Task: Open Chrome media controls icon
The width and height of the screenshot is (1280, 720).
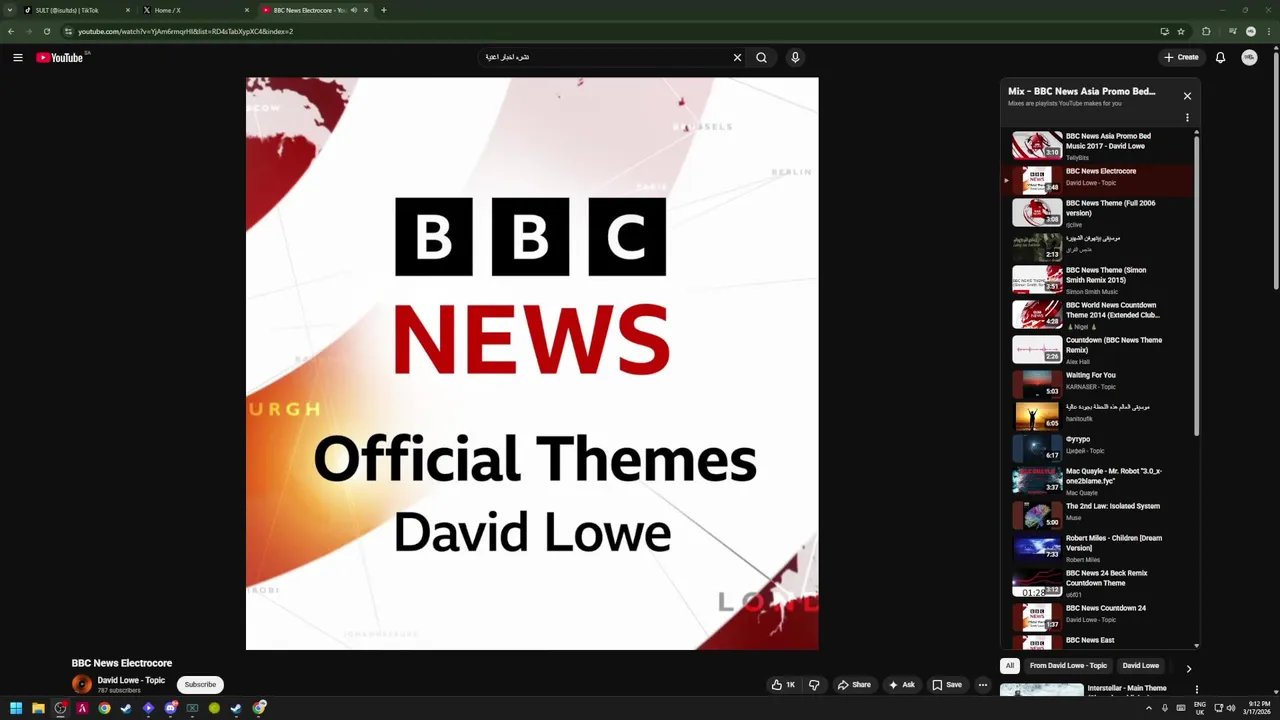Action: (x=1231, y=31)
